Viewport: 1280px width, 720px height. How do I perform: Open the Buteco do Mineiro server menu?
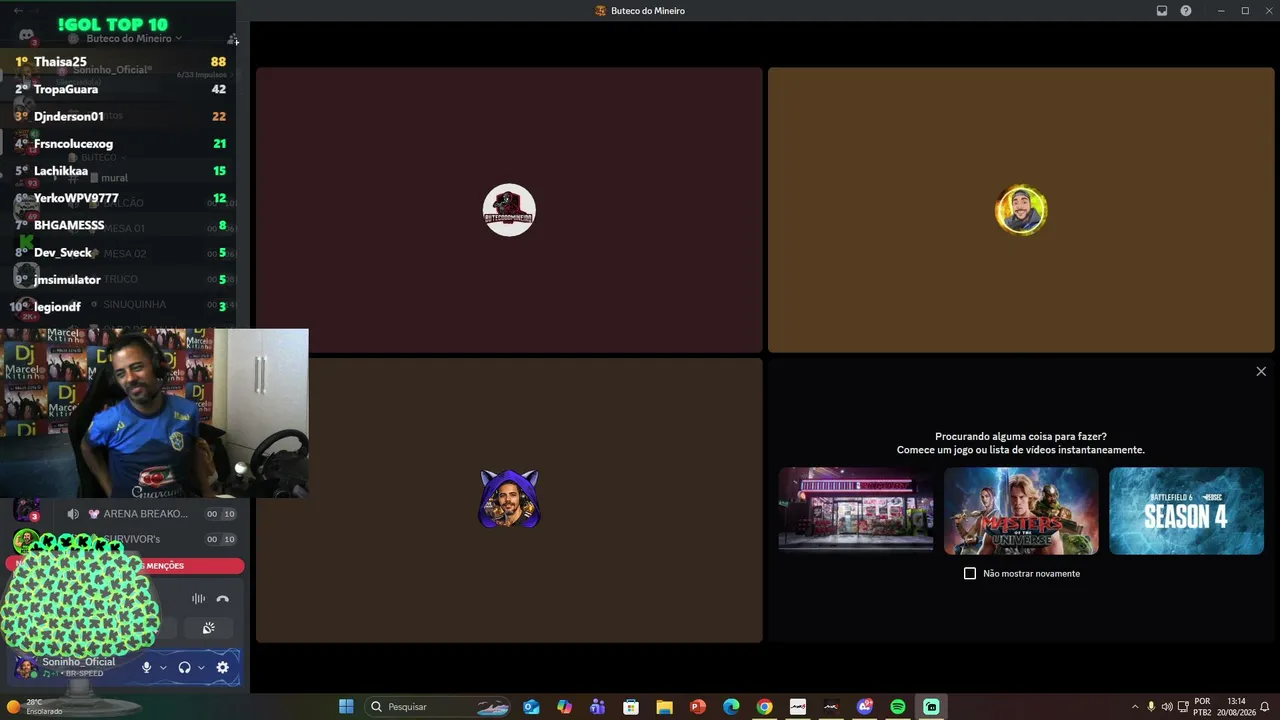[134, 39]
